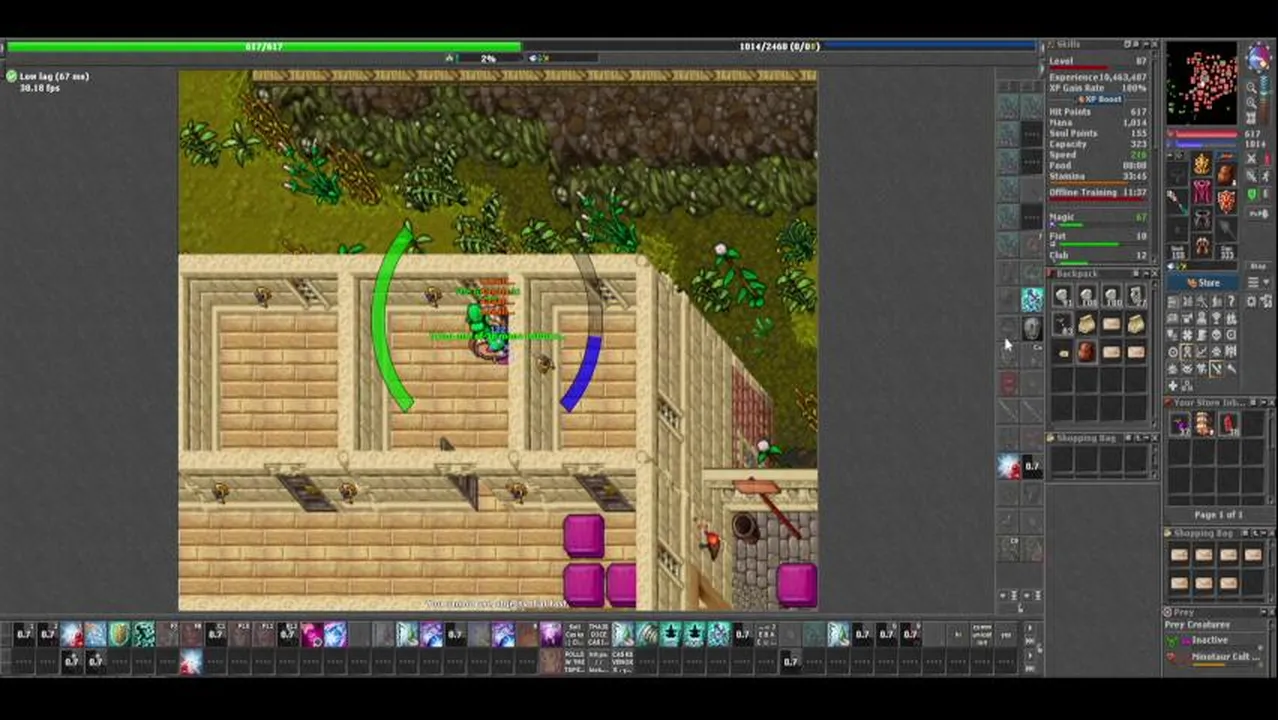Click the plus icon under the widget grid
This screenshot has width=1278, height=720.
point(1173,385)
